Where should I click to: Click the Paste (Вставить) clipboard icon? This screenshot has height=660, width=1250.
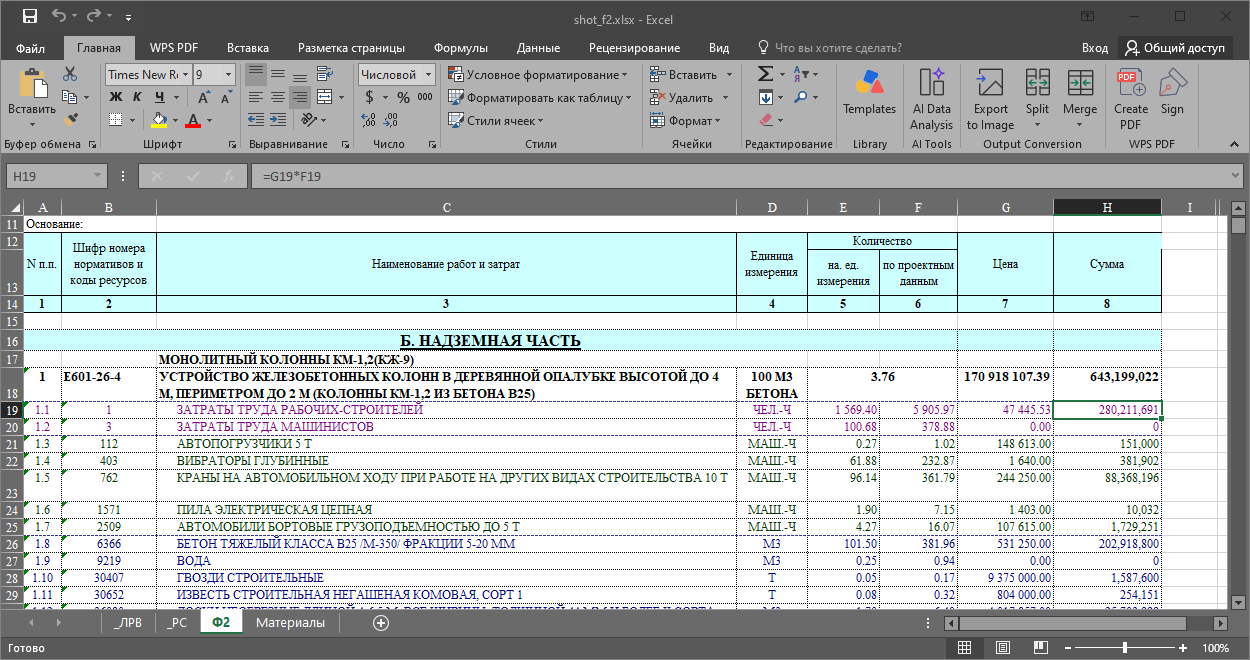tap(32, 84)
